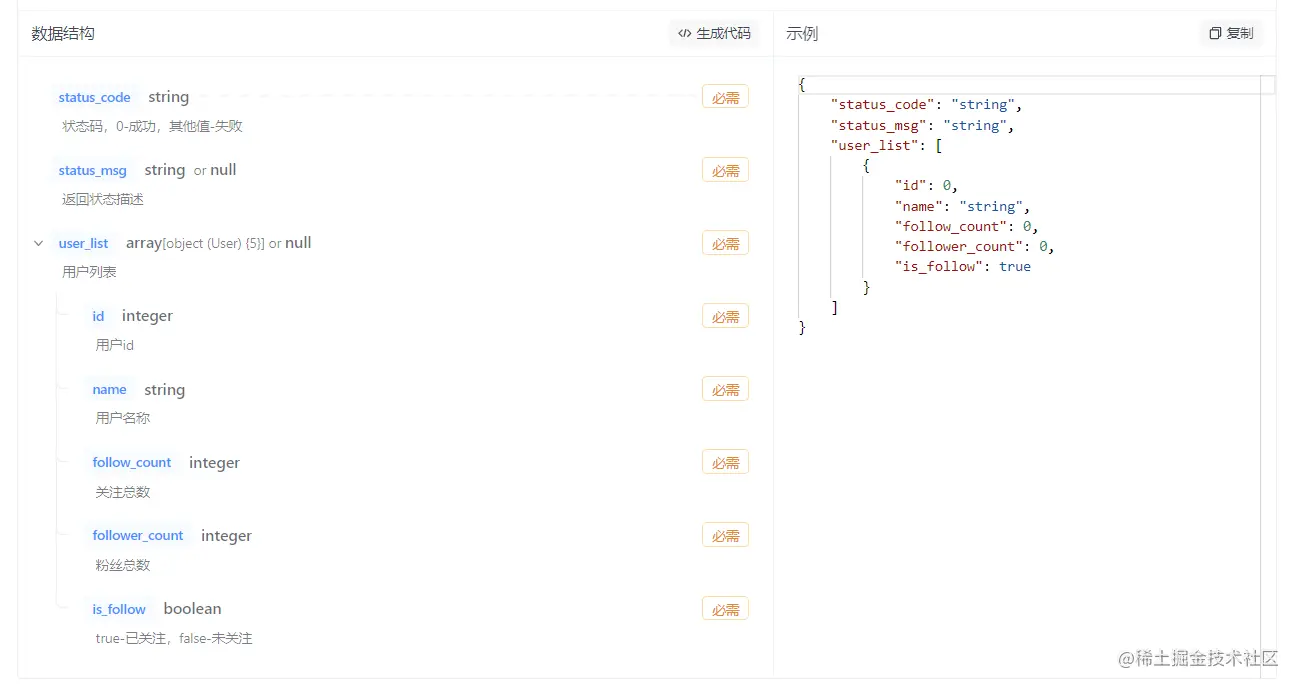Select the follow_count field tag

[132, 463]
